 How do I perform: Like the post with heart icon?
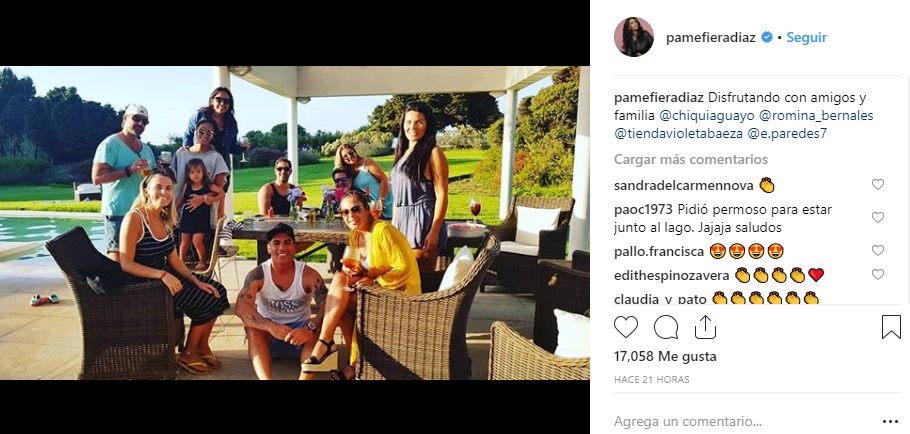[626, 327]
